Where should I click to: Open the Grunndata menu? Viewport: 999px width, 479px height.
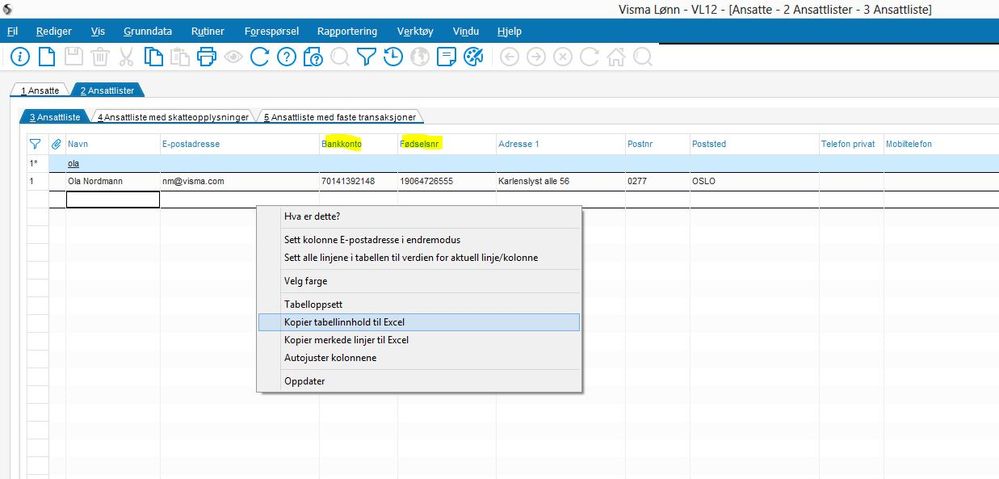click(x=148, y=31)
